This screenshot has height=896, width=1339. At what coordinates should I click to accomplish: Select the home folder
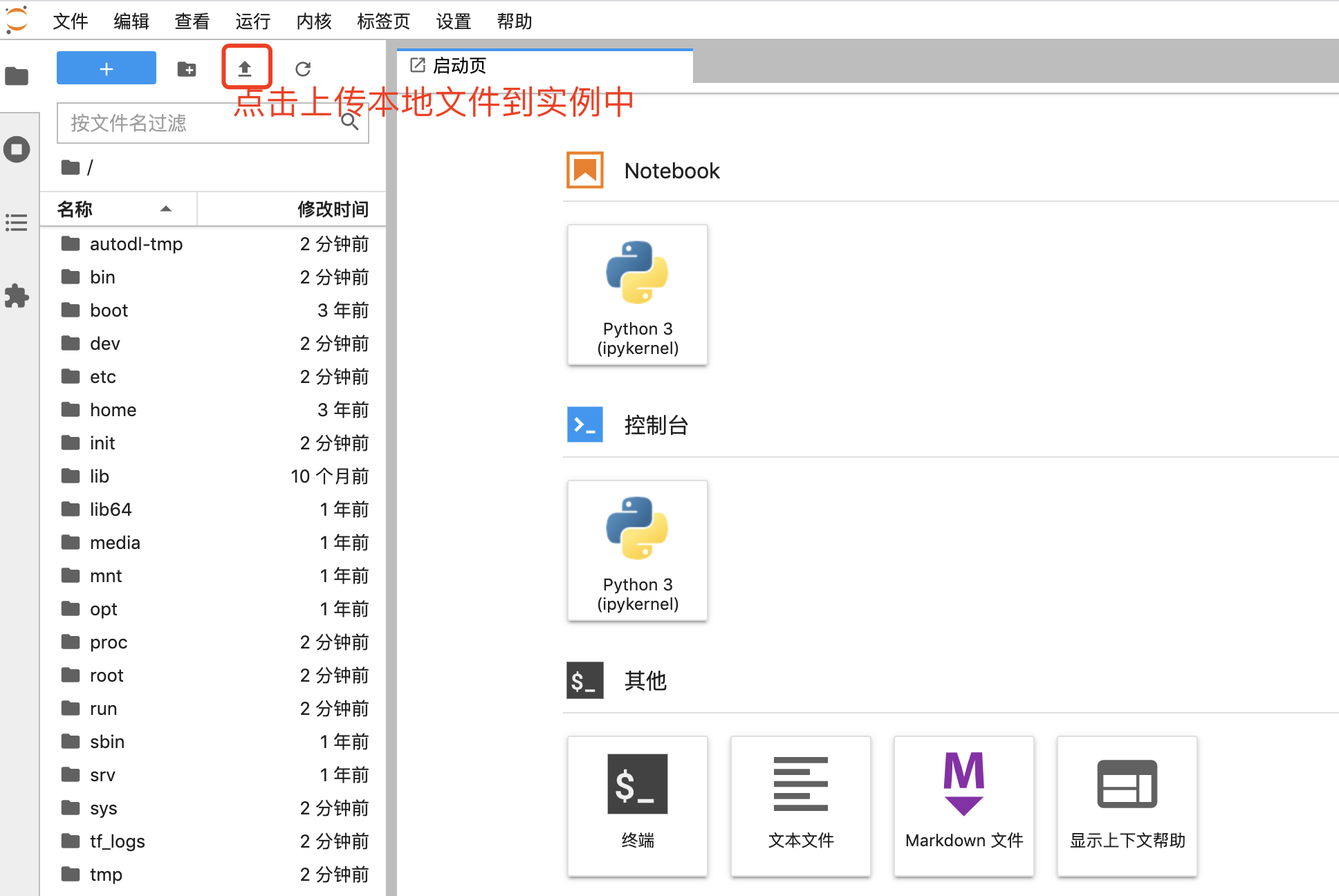click(x=213, y=410)
